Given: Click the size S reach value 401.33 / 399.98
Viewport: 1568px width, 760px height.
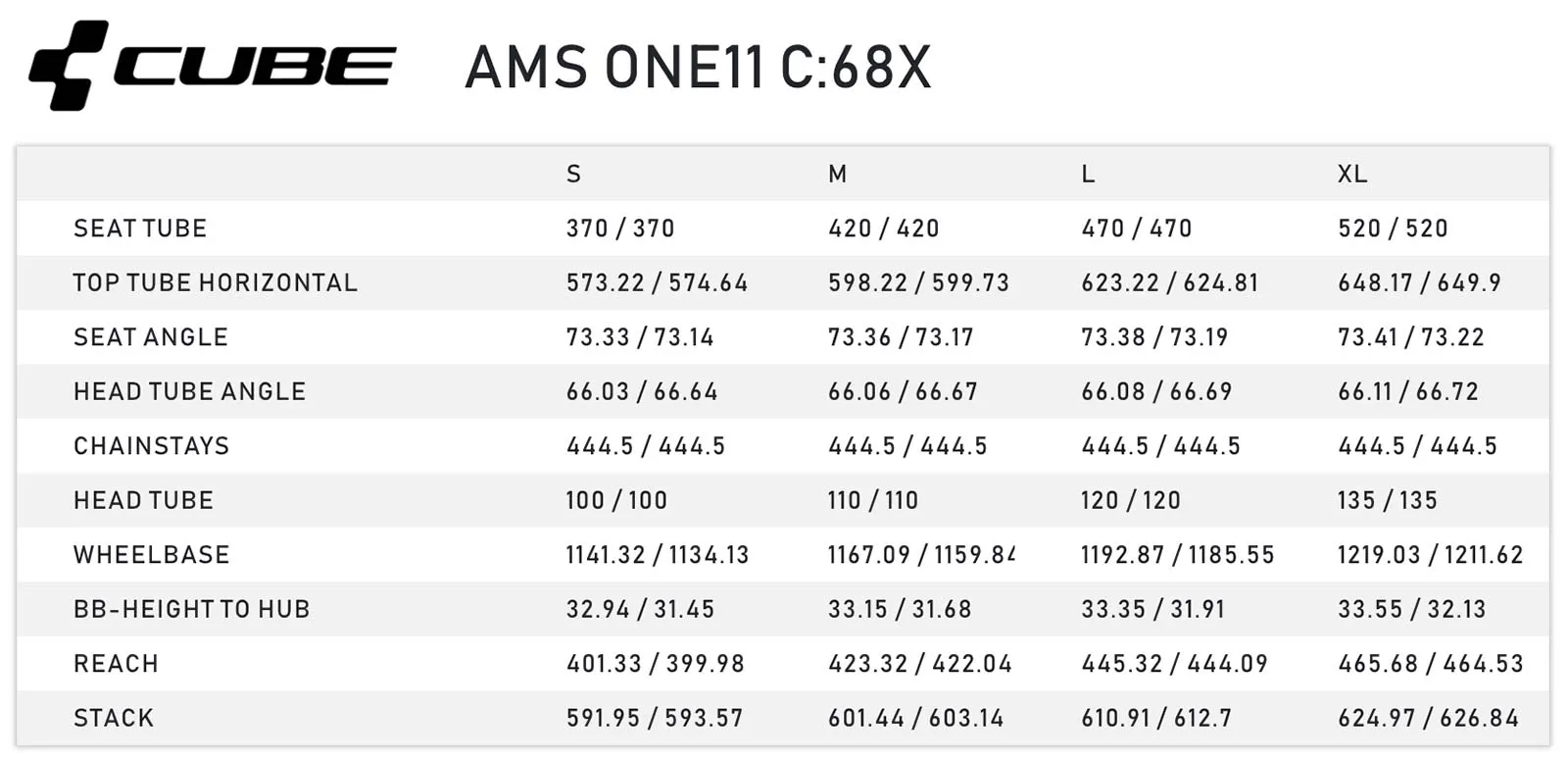Looking at the screenshot, I should [x=656, y=664].
